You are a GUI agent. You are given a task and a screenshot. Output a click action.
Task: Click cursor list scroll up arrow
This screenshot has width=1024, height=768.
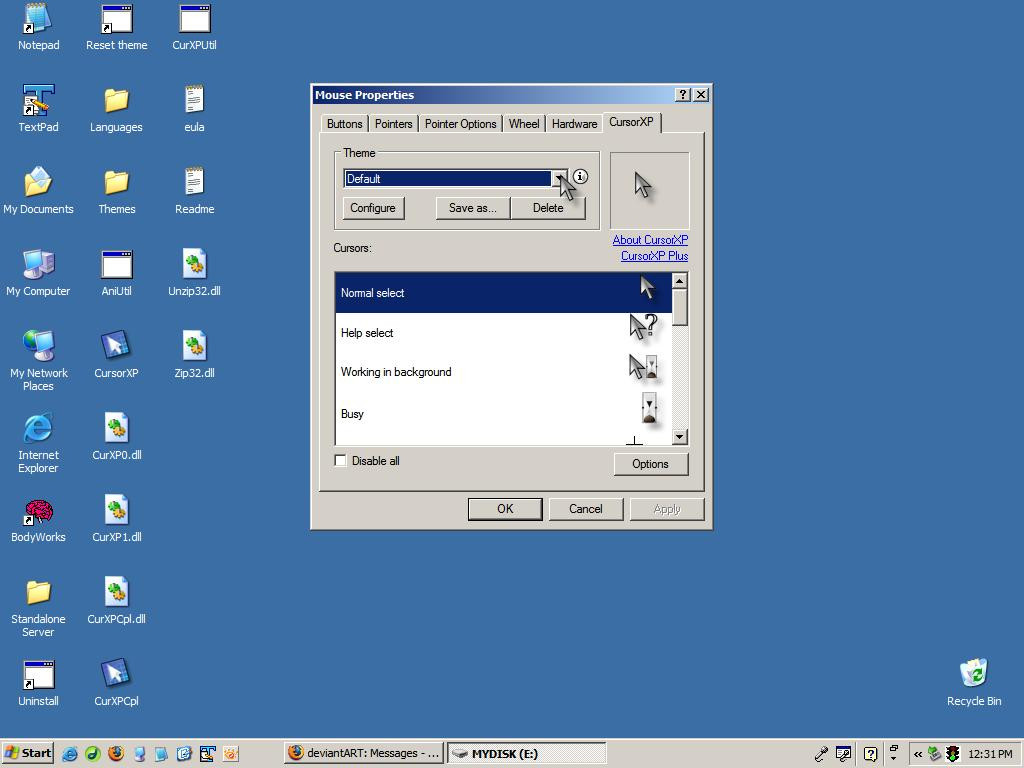679,281
